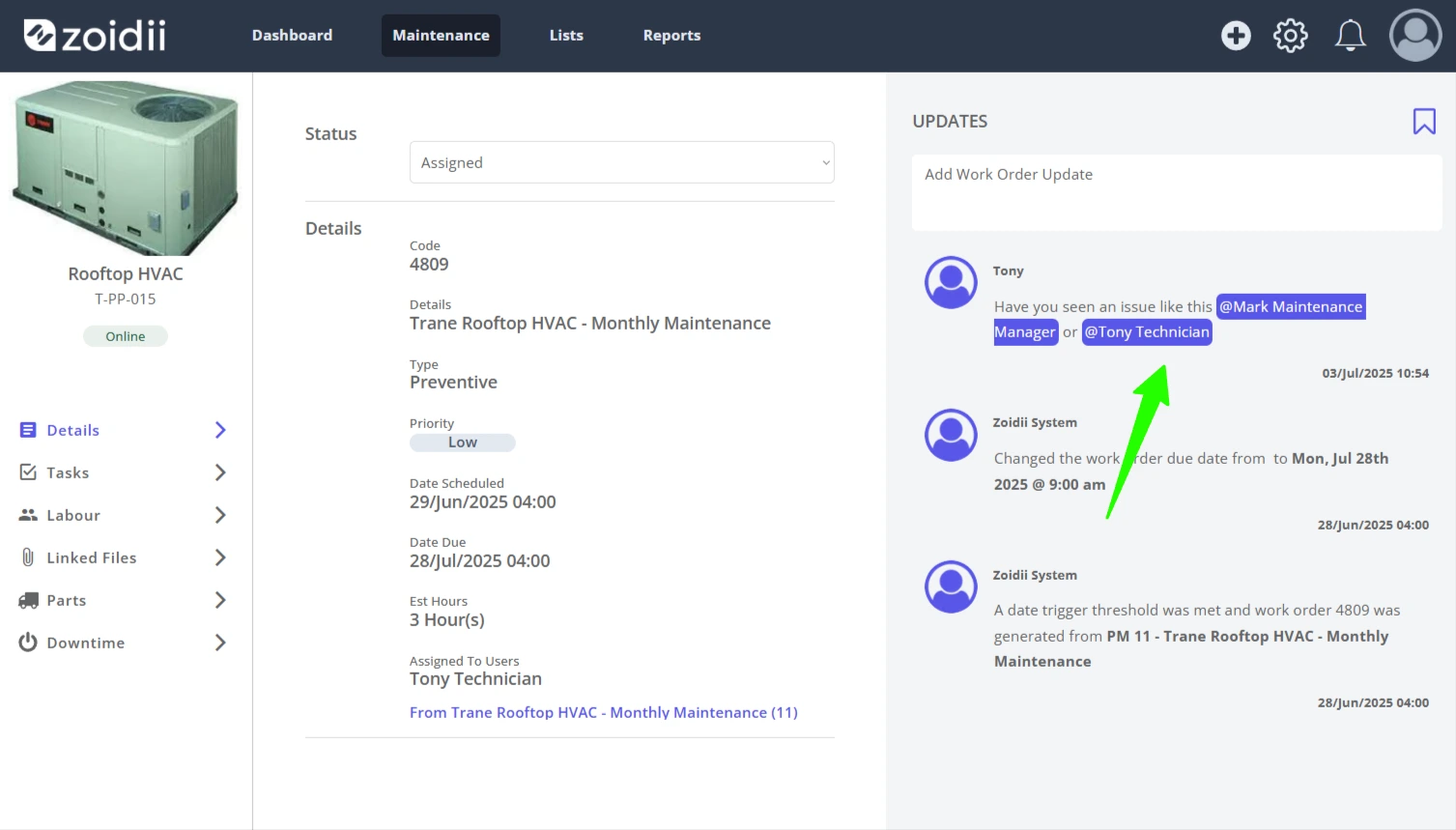Click the zoidii logo
The image size is (1456, 830).
click(x=95, y=36)
